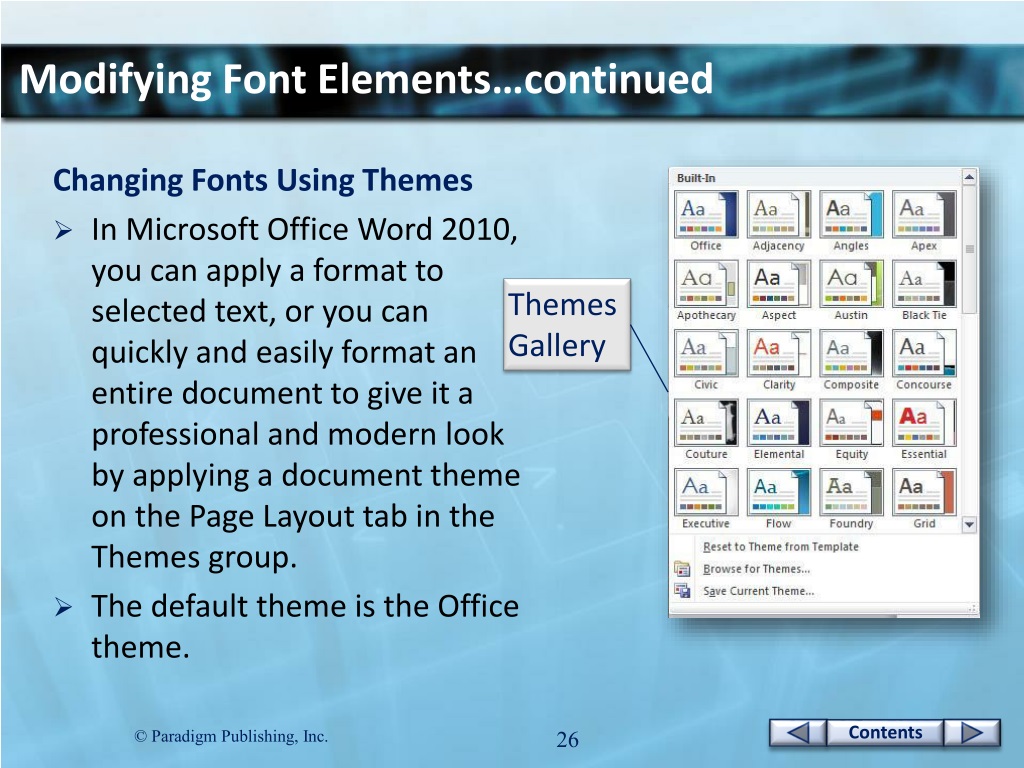Viewport: 1024px width, 768px height.
Task: Open Browse for Themes menu entry
Action: 756,569
